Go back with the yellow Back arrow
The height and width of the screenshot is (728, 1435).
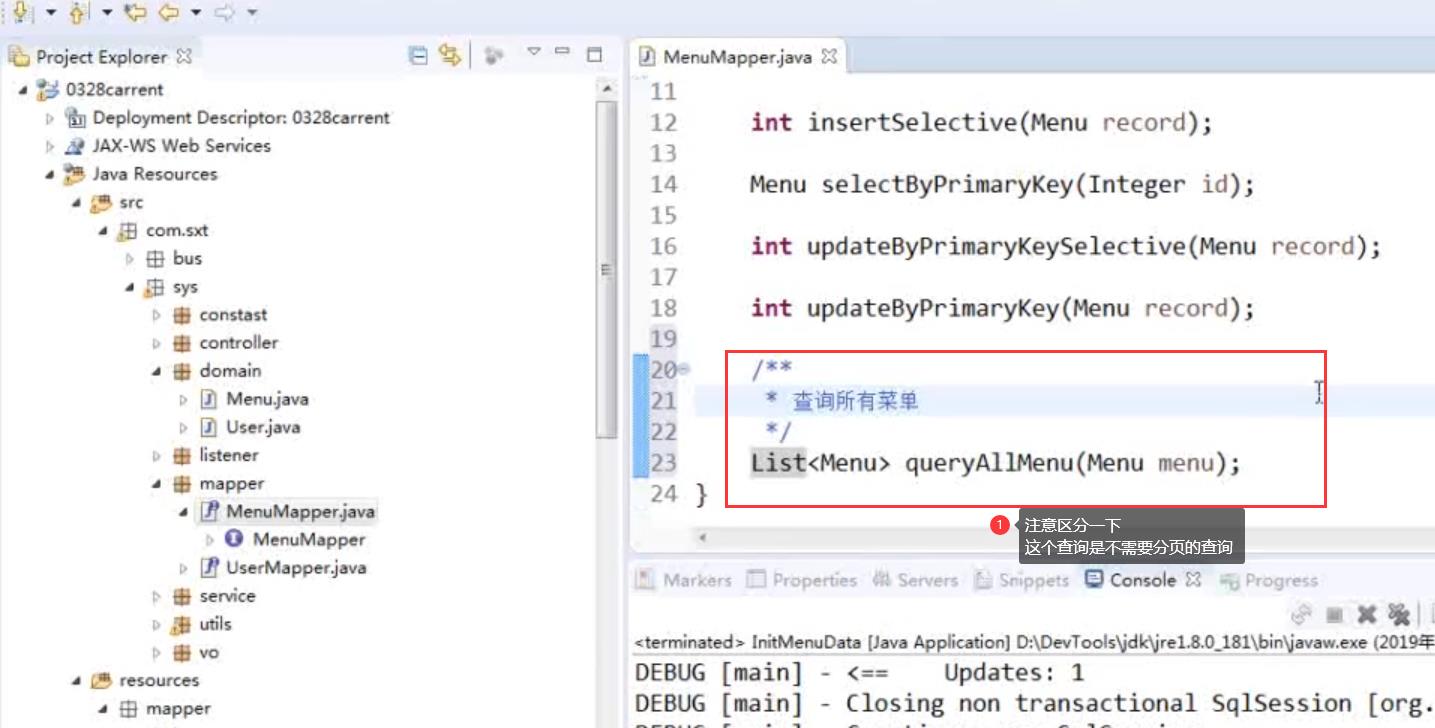pos(168,12)
